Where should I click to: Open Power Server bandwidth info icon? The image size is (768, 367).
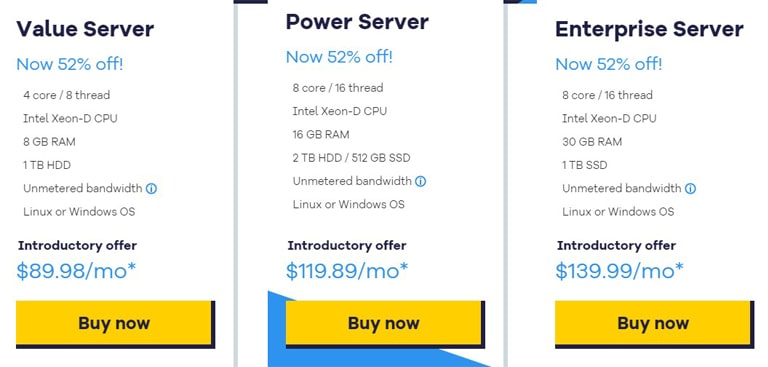click(x=421, y=181)
